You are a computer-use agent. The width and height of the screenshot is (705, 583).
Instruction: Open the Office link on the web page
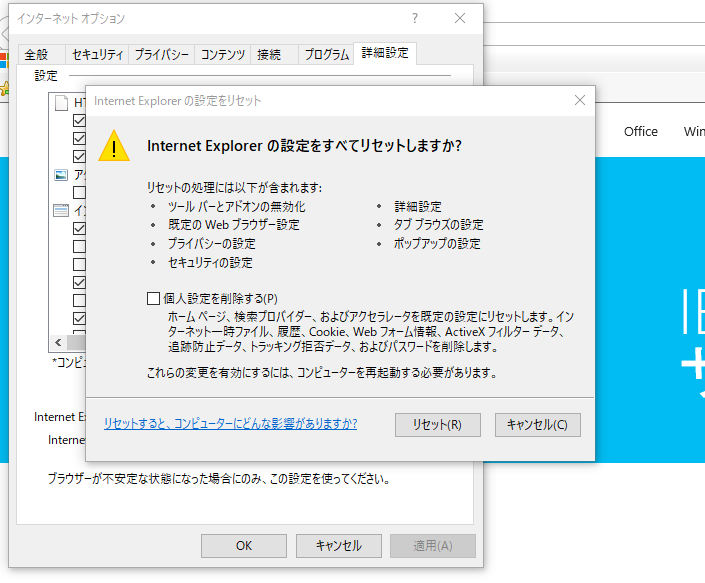(x=640, y=132)
